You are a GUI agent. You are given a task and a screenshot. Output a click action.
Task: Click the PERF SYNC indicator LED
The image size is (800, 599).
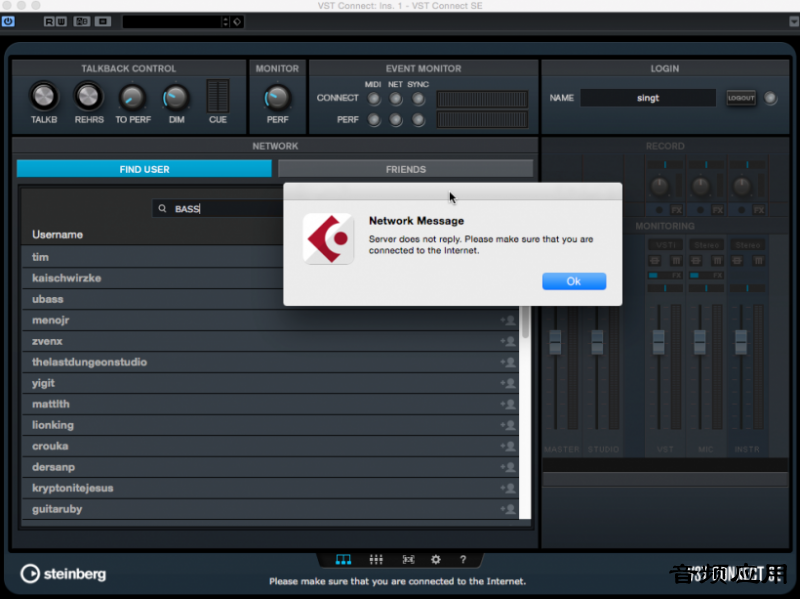[x=418, y=119]
